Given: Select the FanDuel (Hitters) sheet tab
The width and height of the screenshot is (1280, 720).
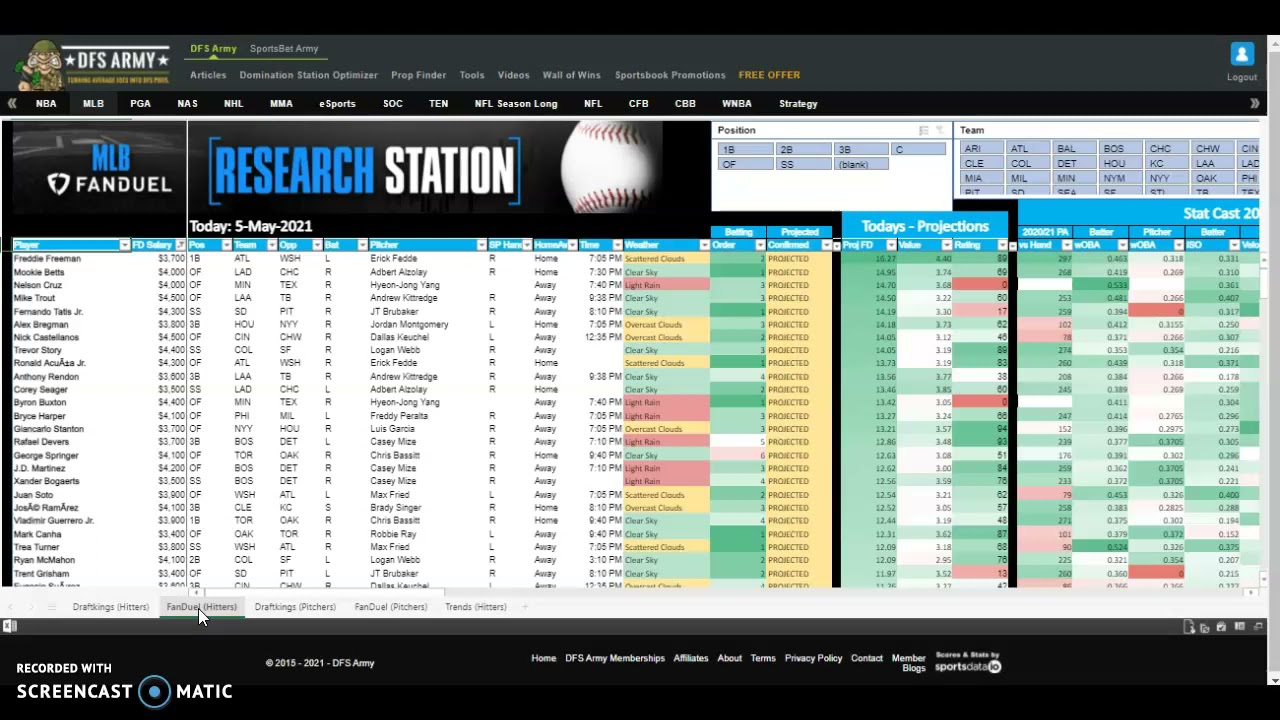Looking at the screenshot, I should pos(202,607).
